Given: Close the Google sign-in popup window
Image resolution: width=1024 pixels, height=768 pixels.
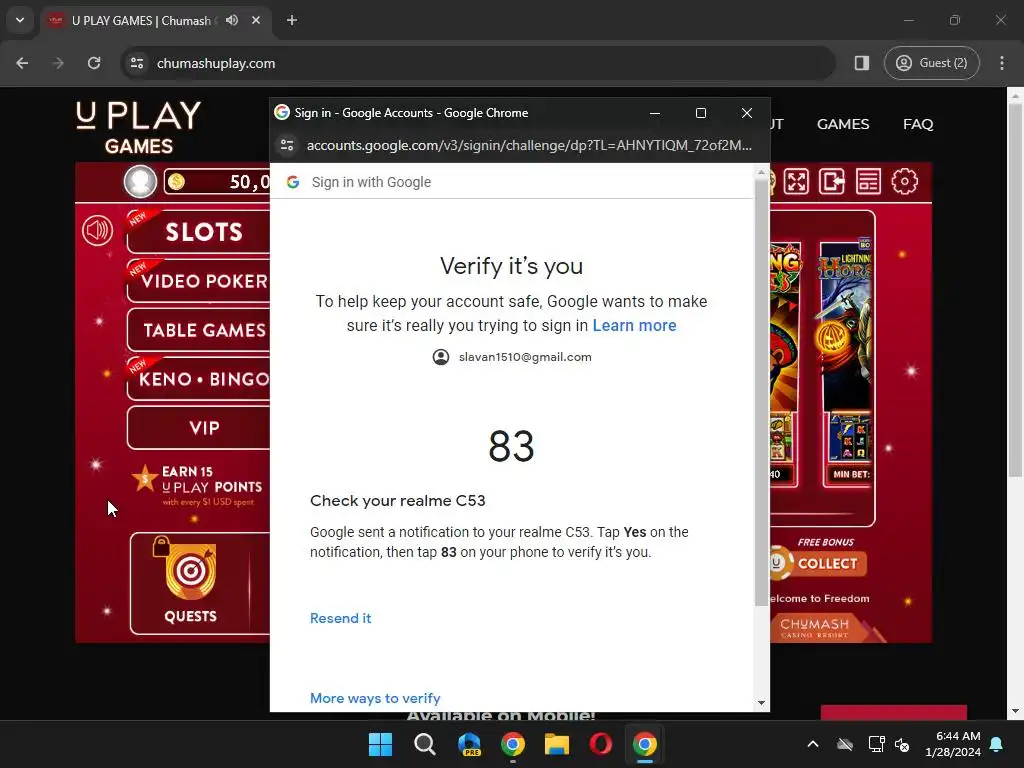Looking at the screenshot, I should click(x=747, y=113).
